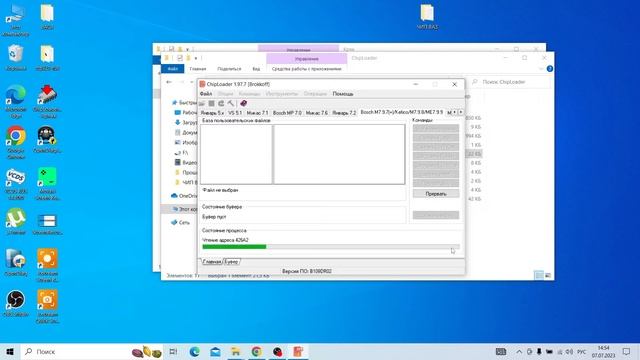Select the VS 5.1 ECU tab
The image size is (640, 360).
point(235,113)
